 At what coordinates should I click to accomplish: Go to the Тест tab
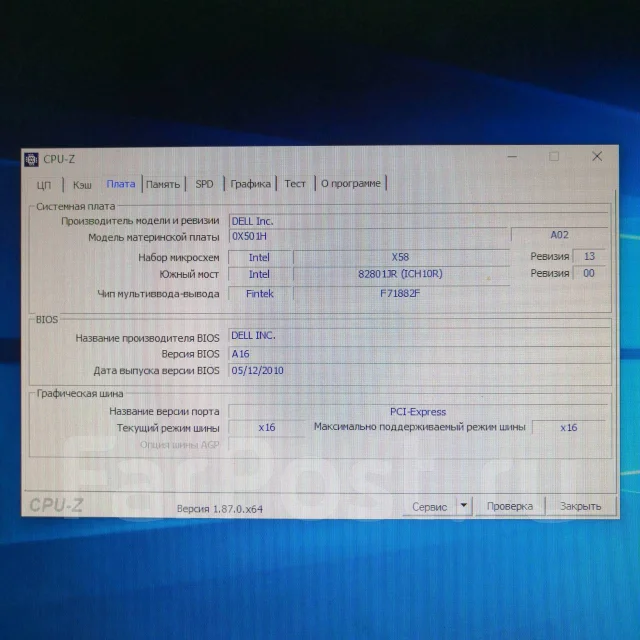coord(295,184)
